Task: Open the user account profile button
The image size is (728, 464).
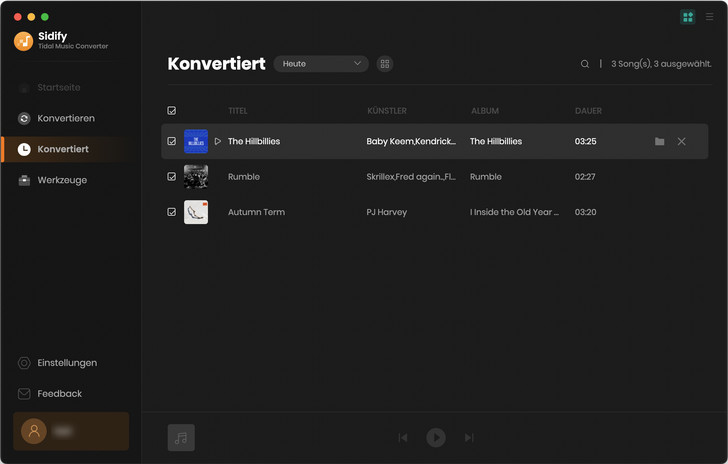Action: pos(71,431)
